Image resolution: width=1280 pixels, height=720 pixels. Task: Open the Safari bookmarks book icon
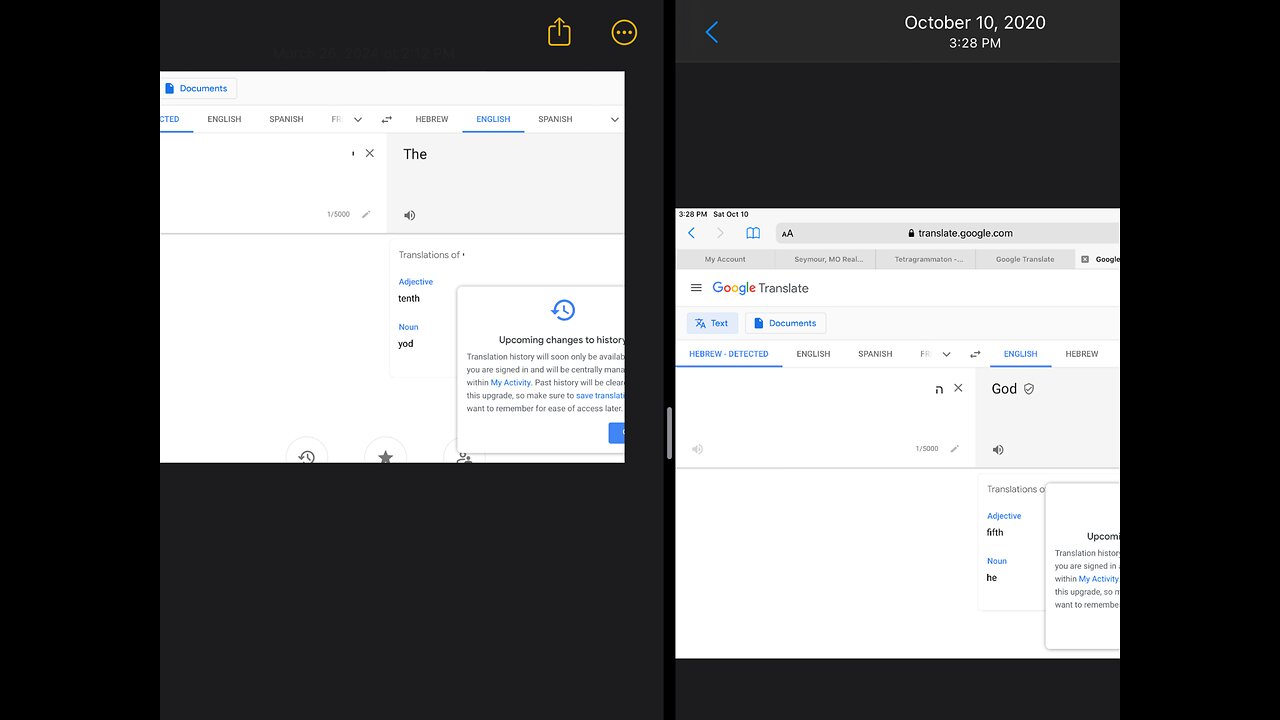click(753, 233)
